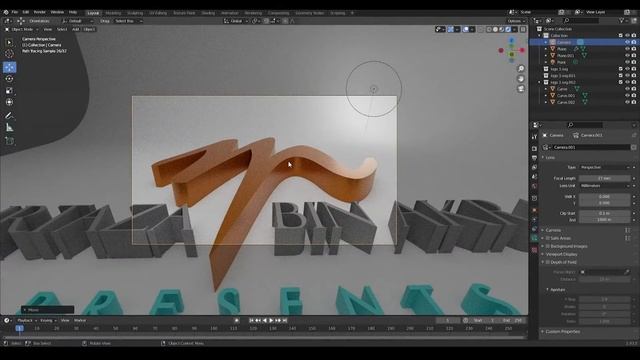Switch to the Modeling workspace tab
Viewport: 640px width, 360px height.
click(x=113, y=13)
